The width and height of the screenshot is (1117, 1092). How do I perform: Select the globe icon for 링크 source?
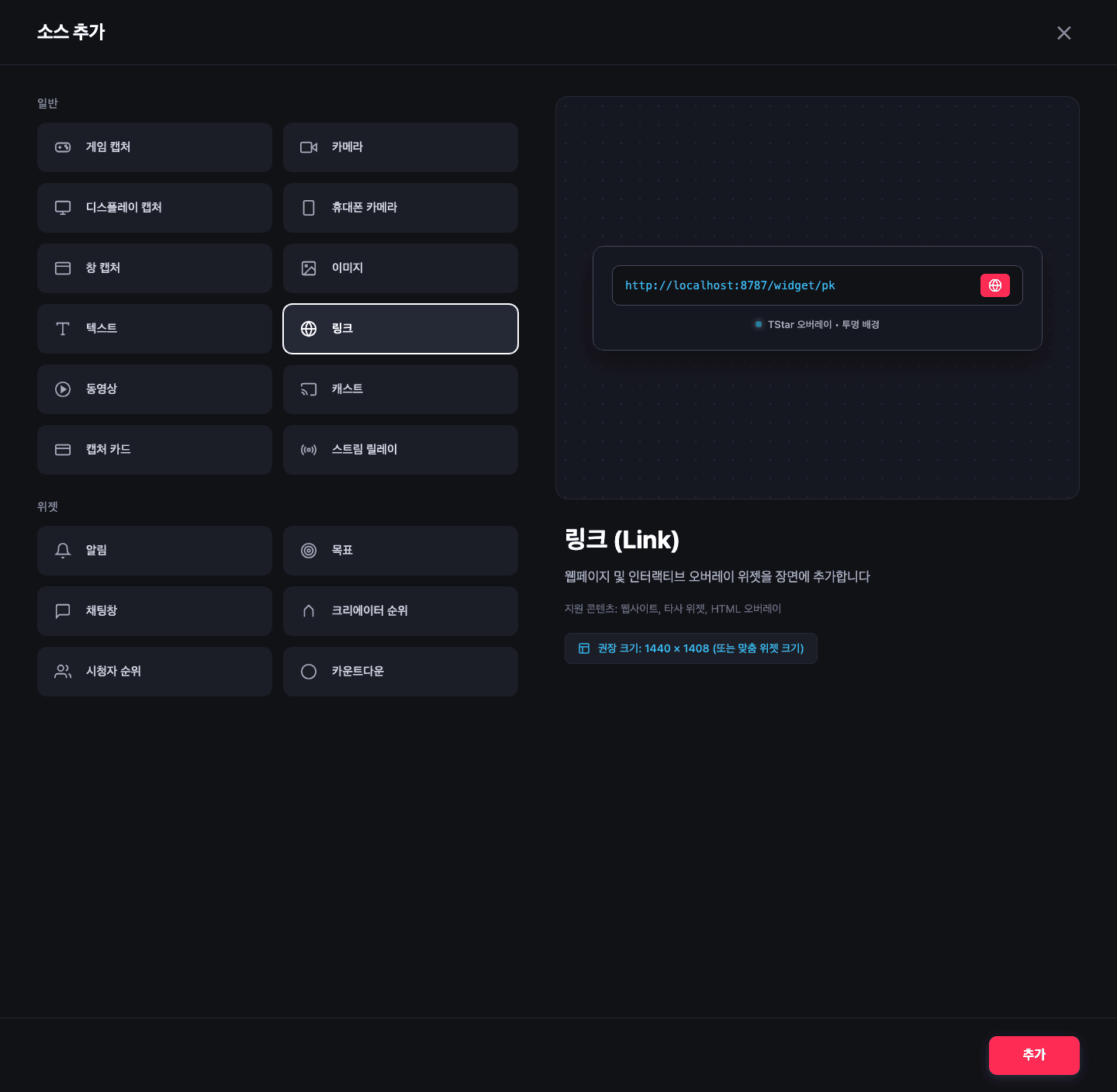pos(309,329)
